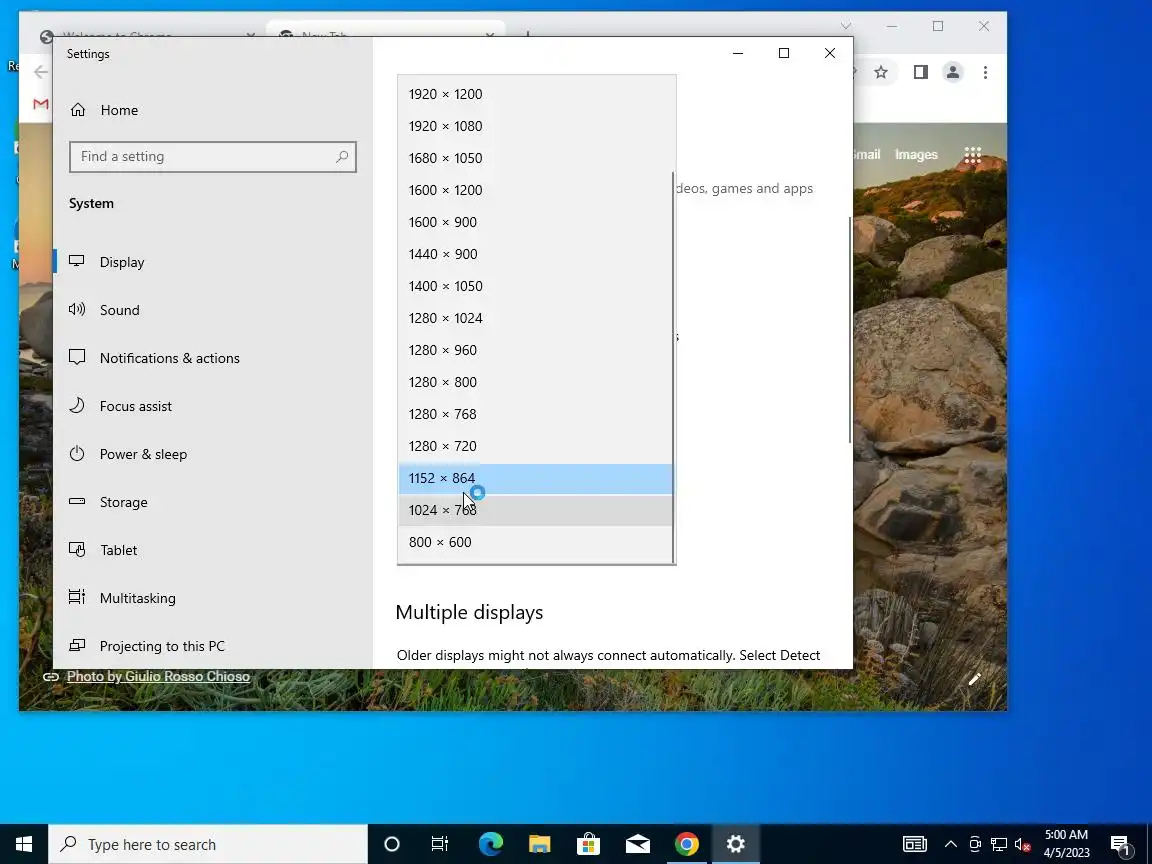Open Chrome three-dot menu
This screenshot has height=864, width=1152.
(x=985, y=72)
